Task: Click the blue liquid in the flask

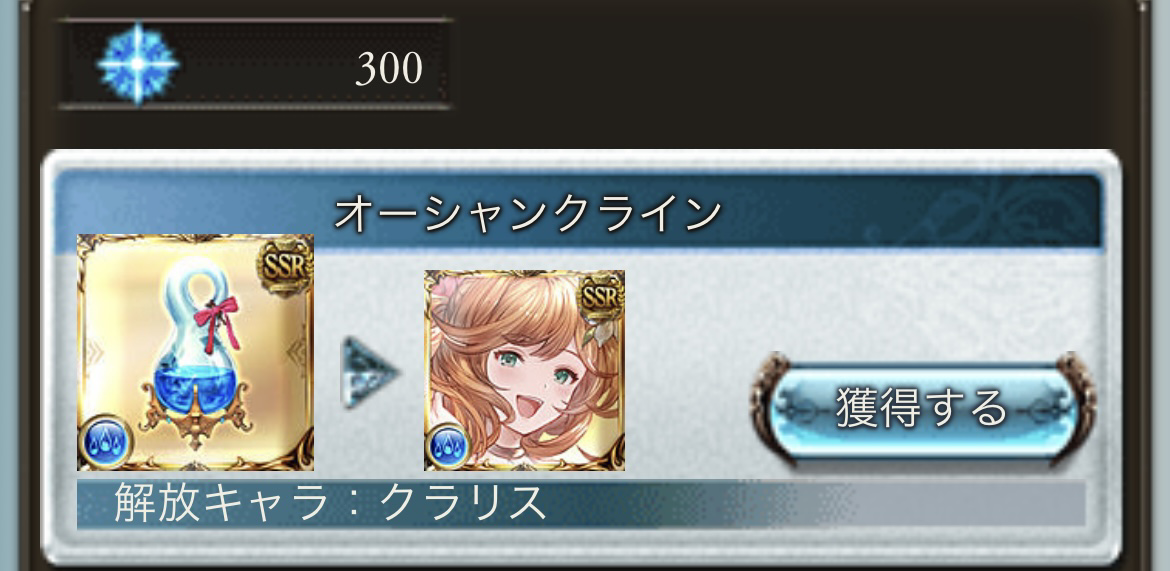Action: (x=195, y=385)
